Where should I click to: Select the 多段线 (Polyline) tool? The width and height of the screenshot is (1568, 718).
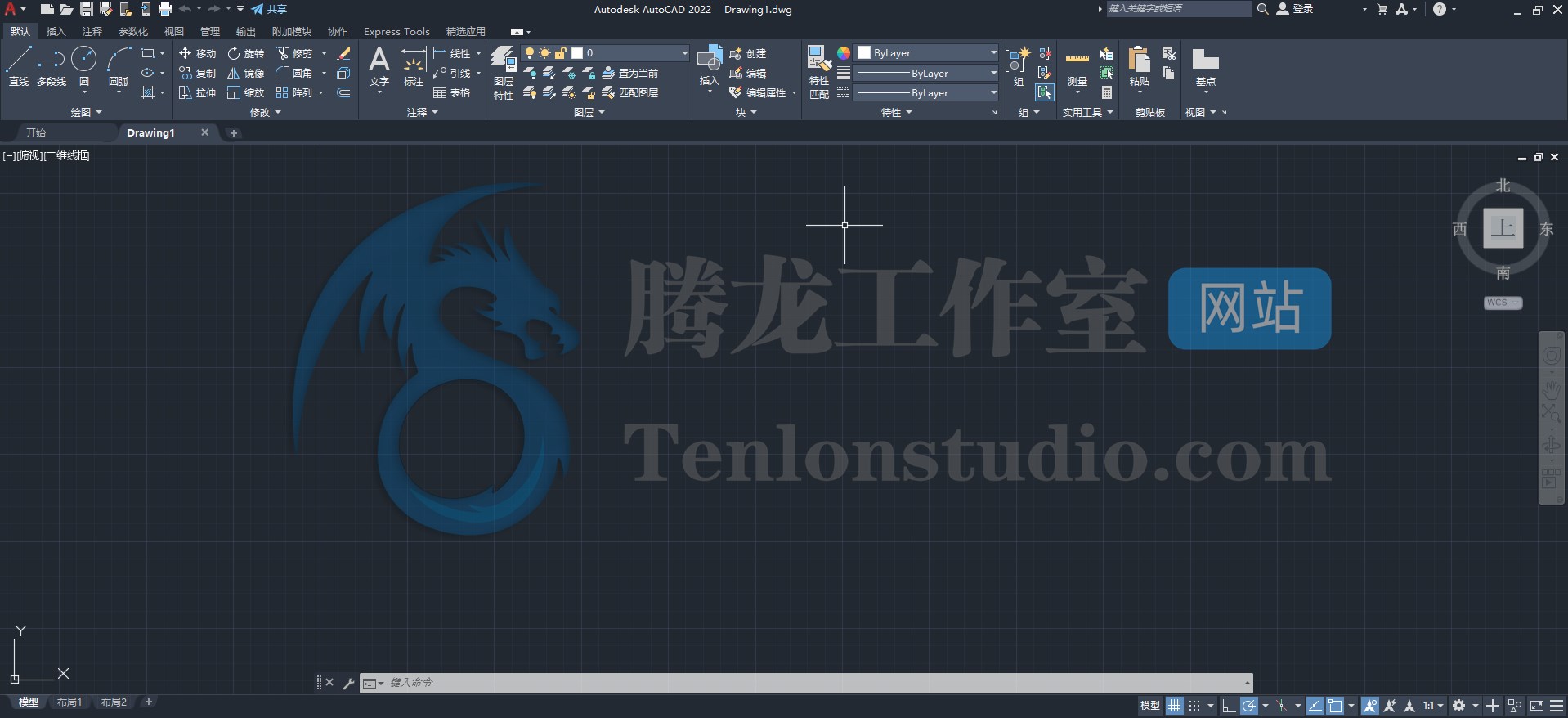(x=51, y=66)
